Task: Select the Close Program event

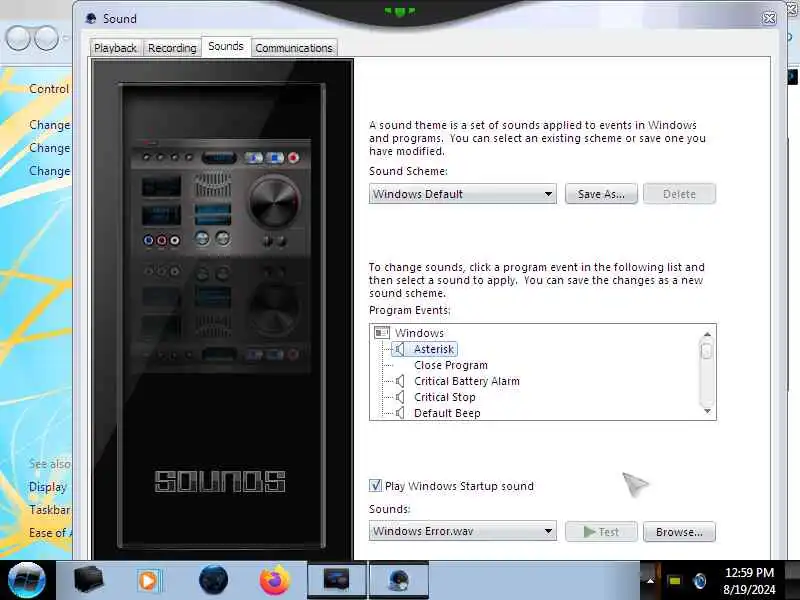Action: tap(451, 365)
